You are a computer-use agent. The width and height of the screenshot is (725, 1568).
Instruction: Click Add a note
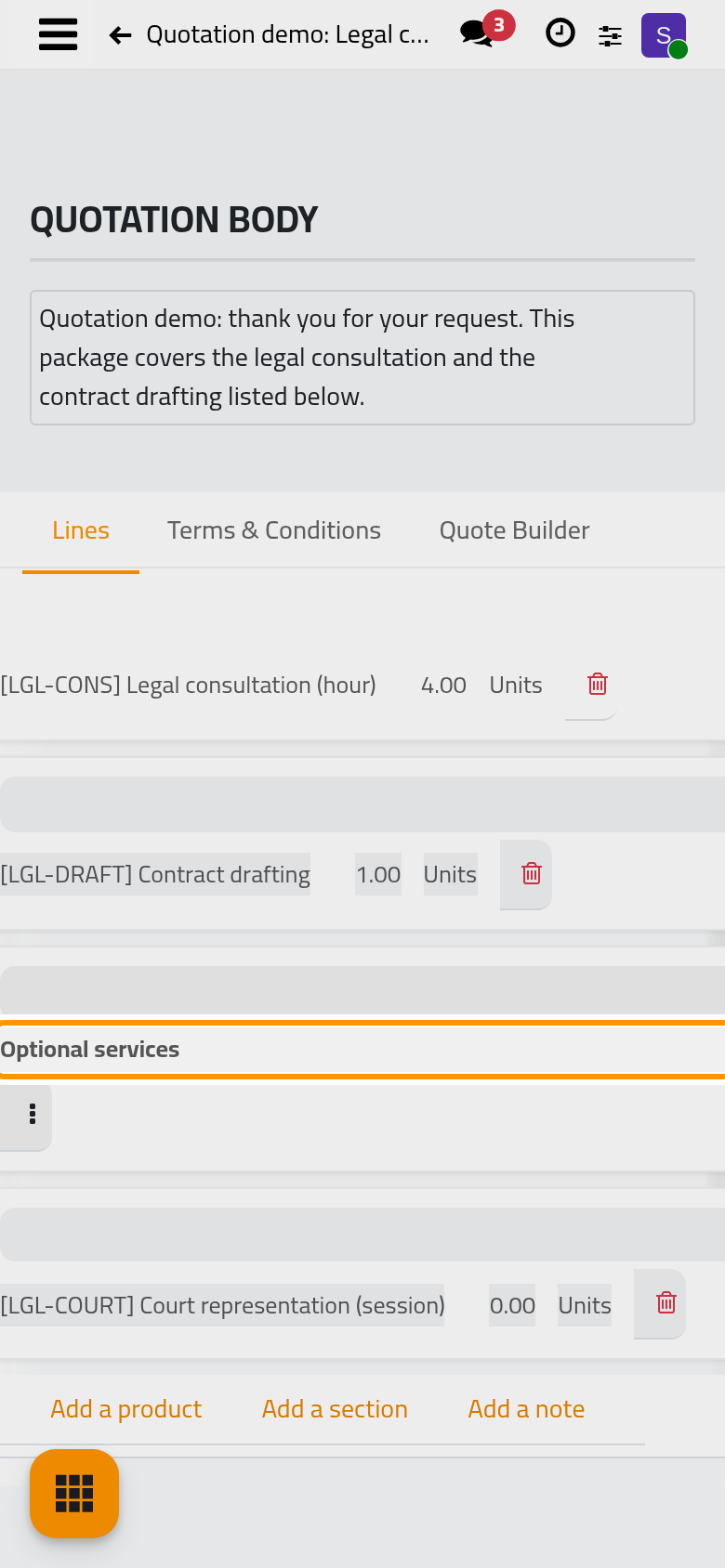(x=526, y=1409)
